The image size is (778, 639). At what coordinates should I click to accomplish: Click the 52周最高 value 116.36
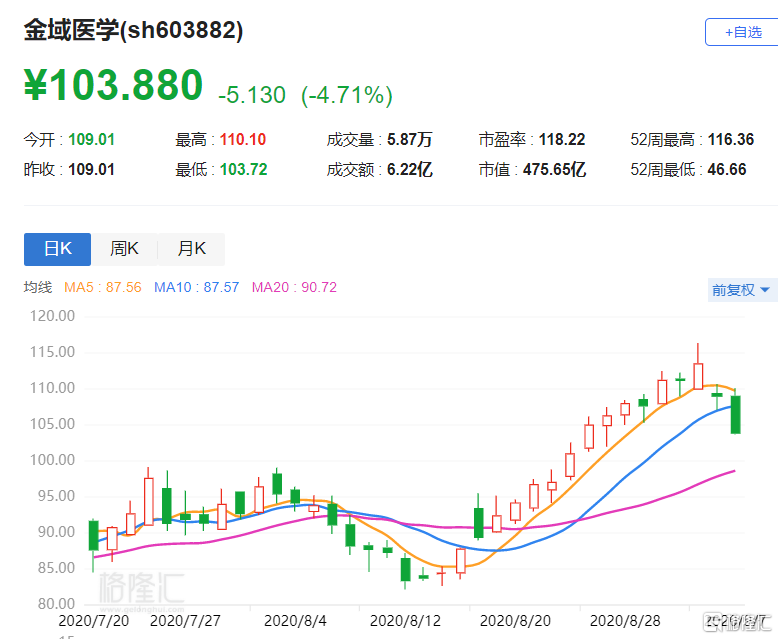point(730,140)
